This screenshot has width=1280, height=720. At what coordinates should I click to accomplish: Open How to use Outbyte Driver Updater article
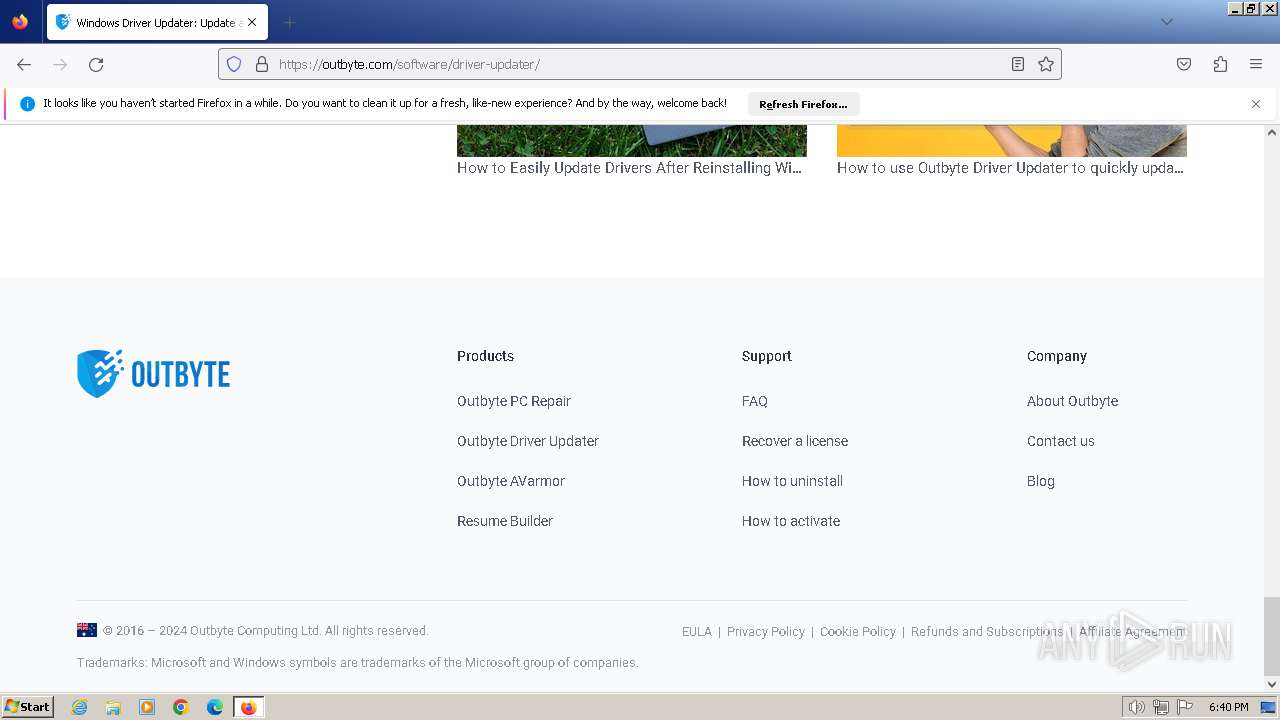coord(1010,168)
